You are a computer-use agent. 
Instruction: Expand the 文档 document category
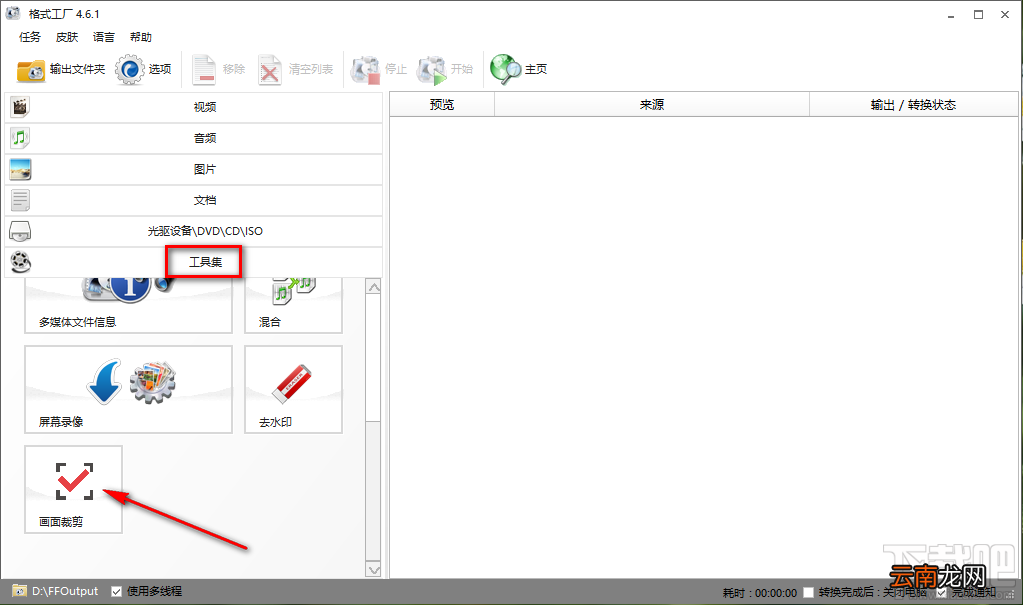click(x=194, y=200)
